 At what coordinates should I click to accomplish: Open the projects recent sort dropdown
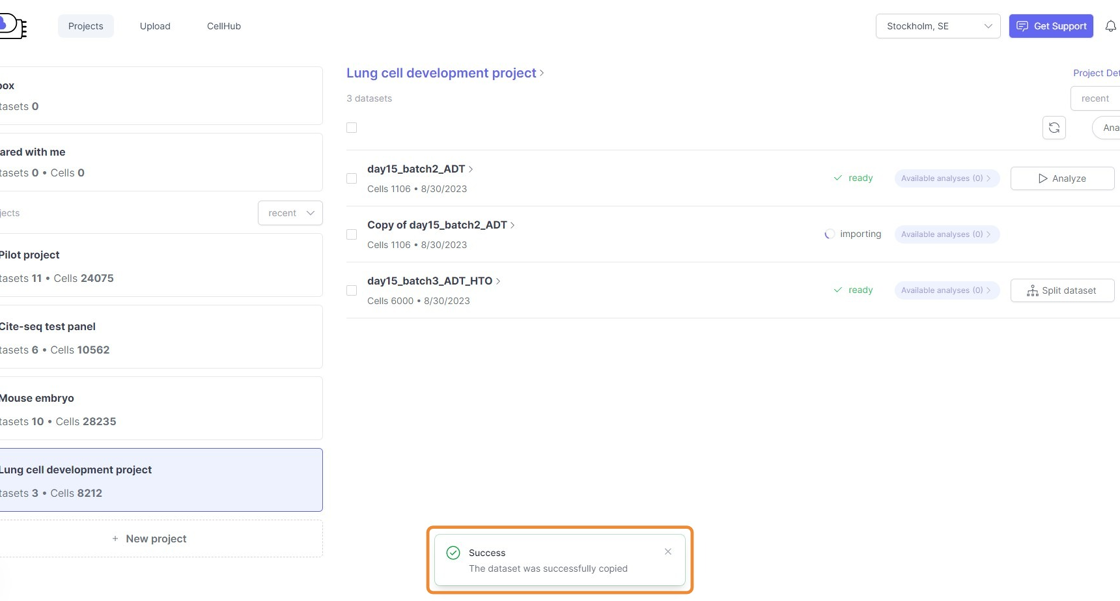[290, 213]
